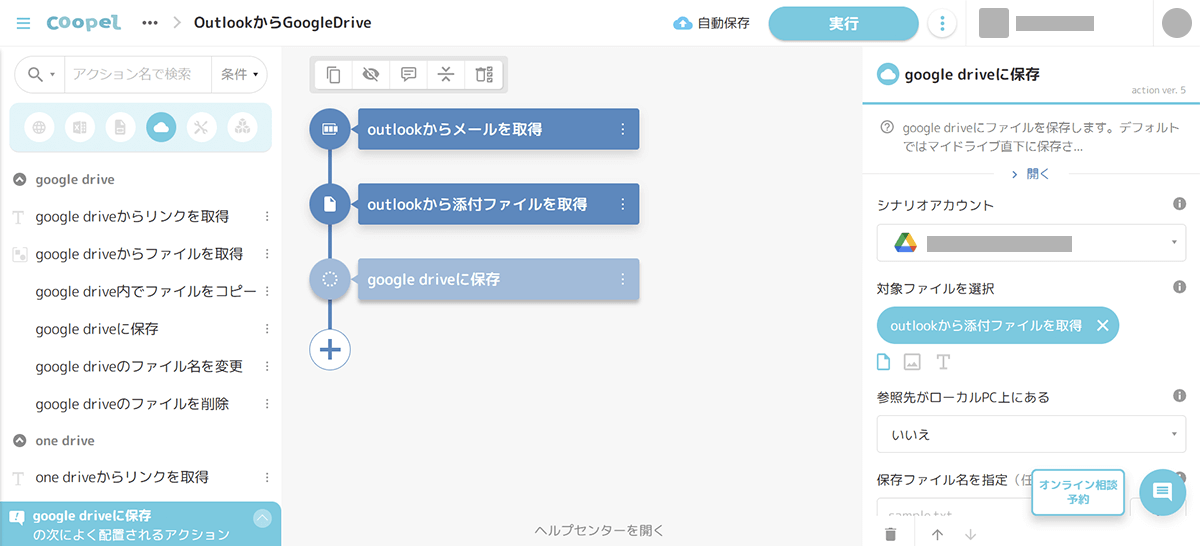Pick the text type icon under target file
Screen dimensions: 1200x546
(x=943, y=362)
